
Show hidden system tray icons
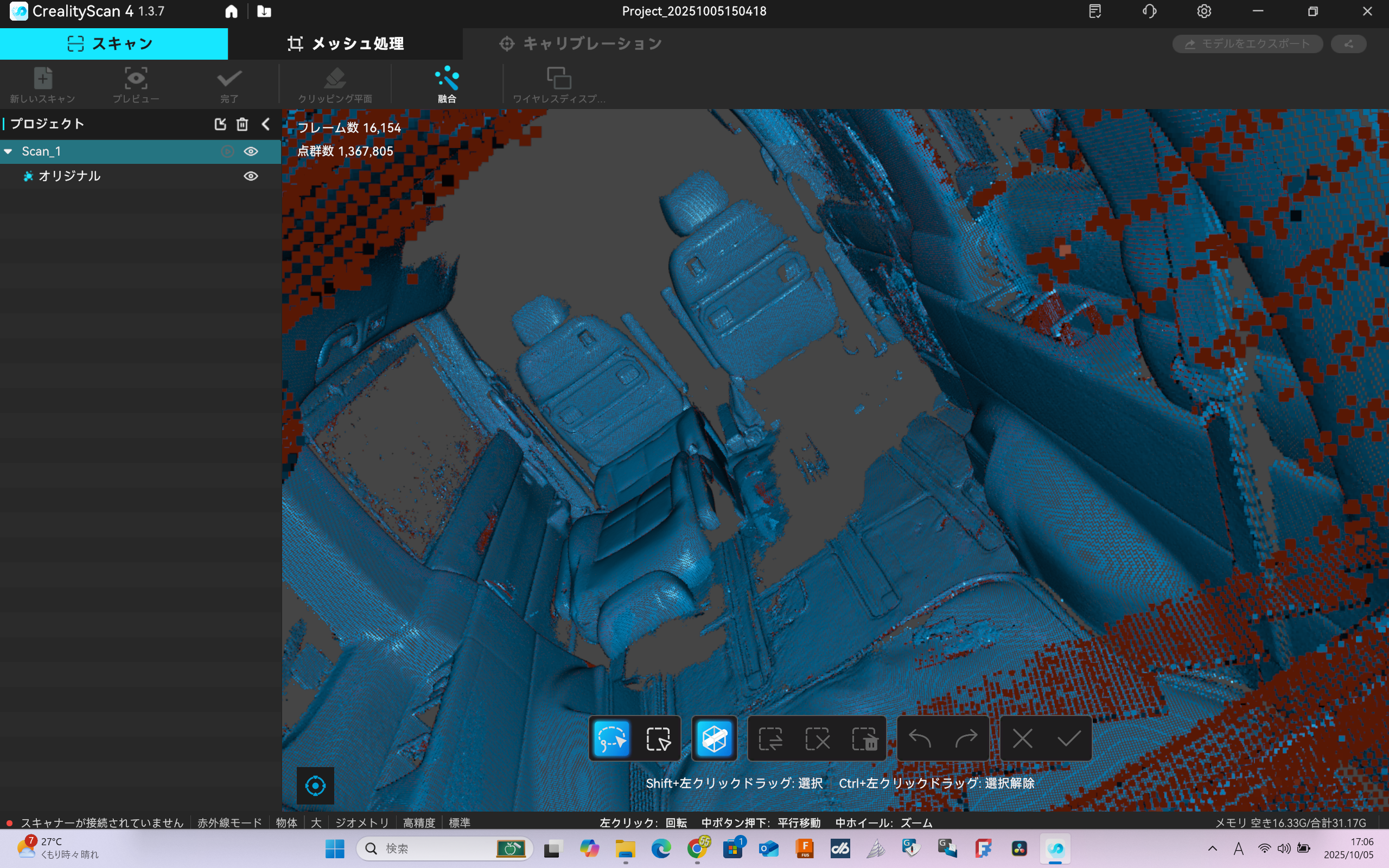(1212, 848)
